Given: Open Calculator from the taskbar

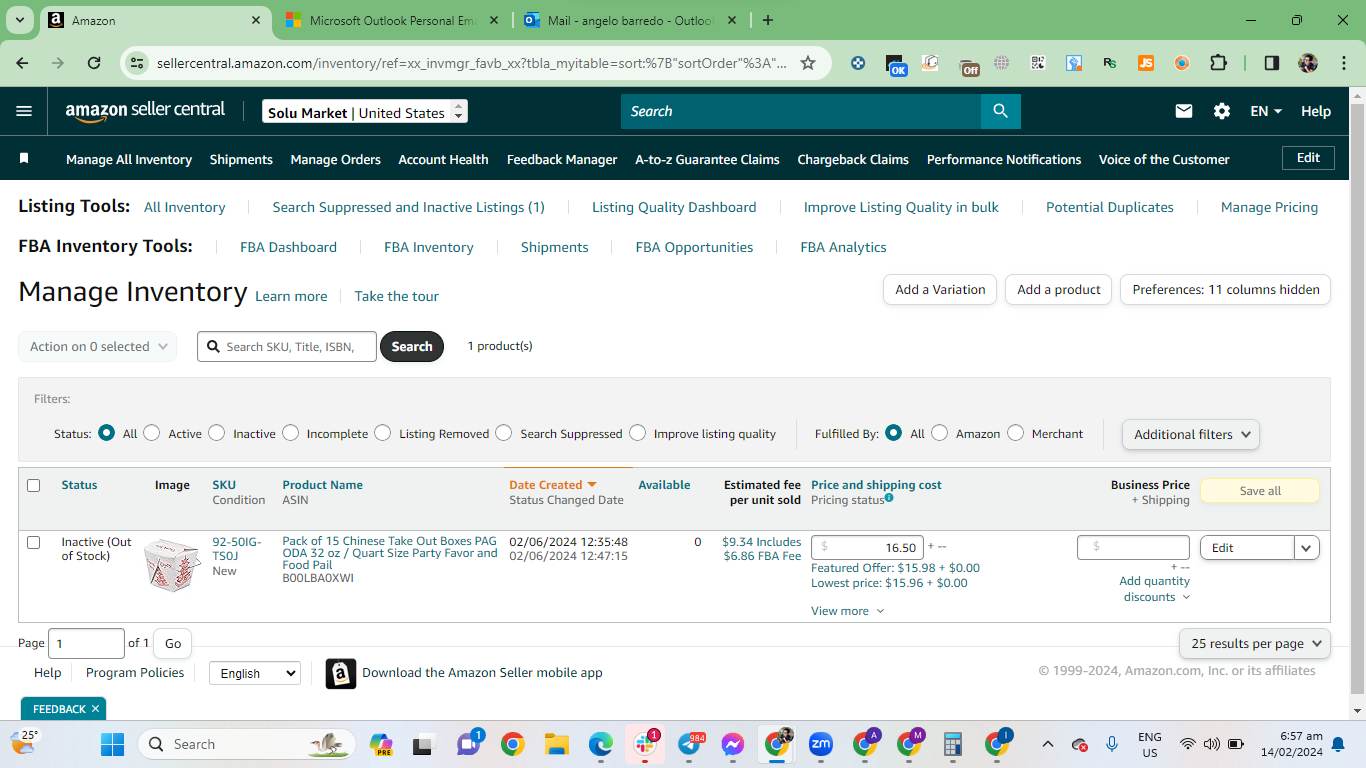Looking at the screenshot, I should 953,744.
